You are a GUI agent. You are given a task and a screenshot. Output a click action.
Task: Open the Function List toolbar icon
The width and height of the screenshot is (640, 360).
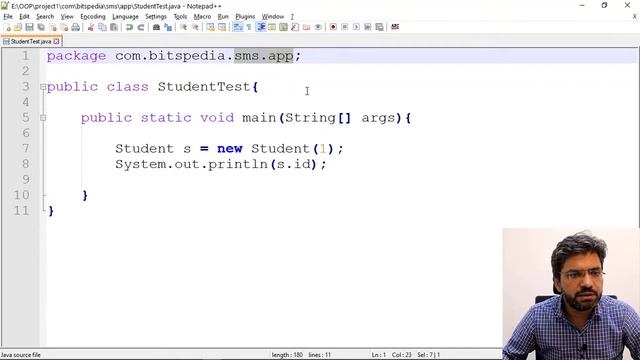(295, 27)
